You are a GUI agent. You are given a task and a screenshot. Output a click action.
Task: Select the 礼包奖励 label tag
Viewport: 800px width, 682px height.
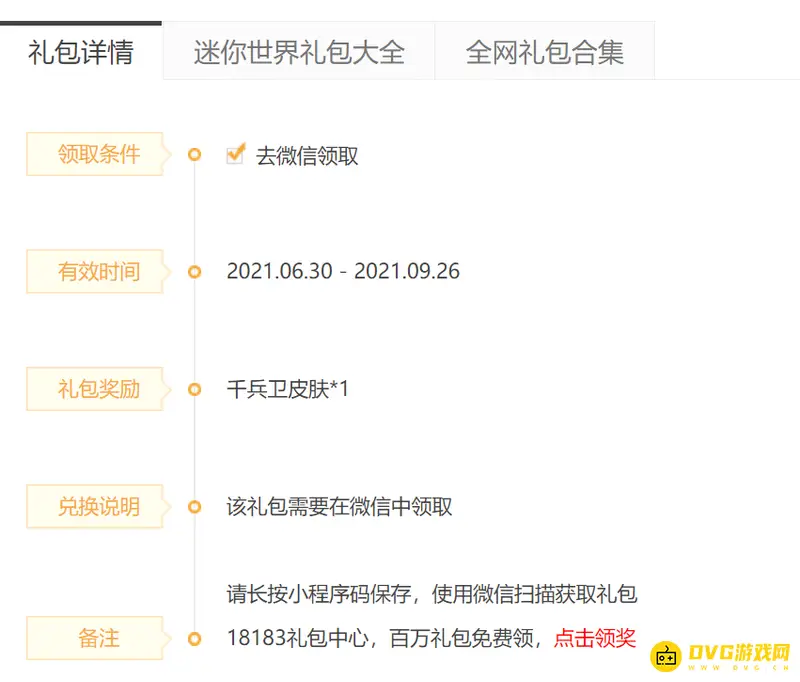tap(98, 389)
